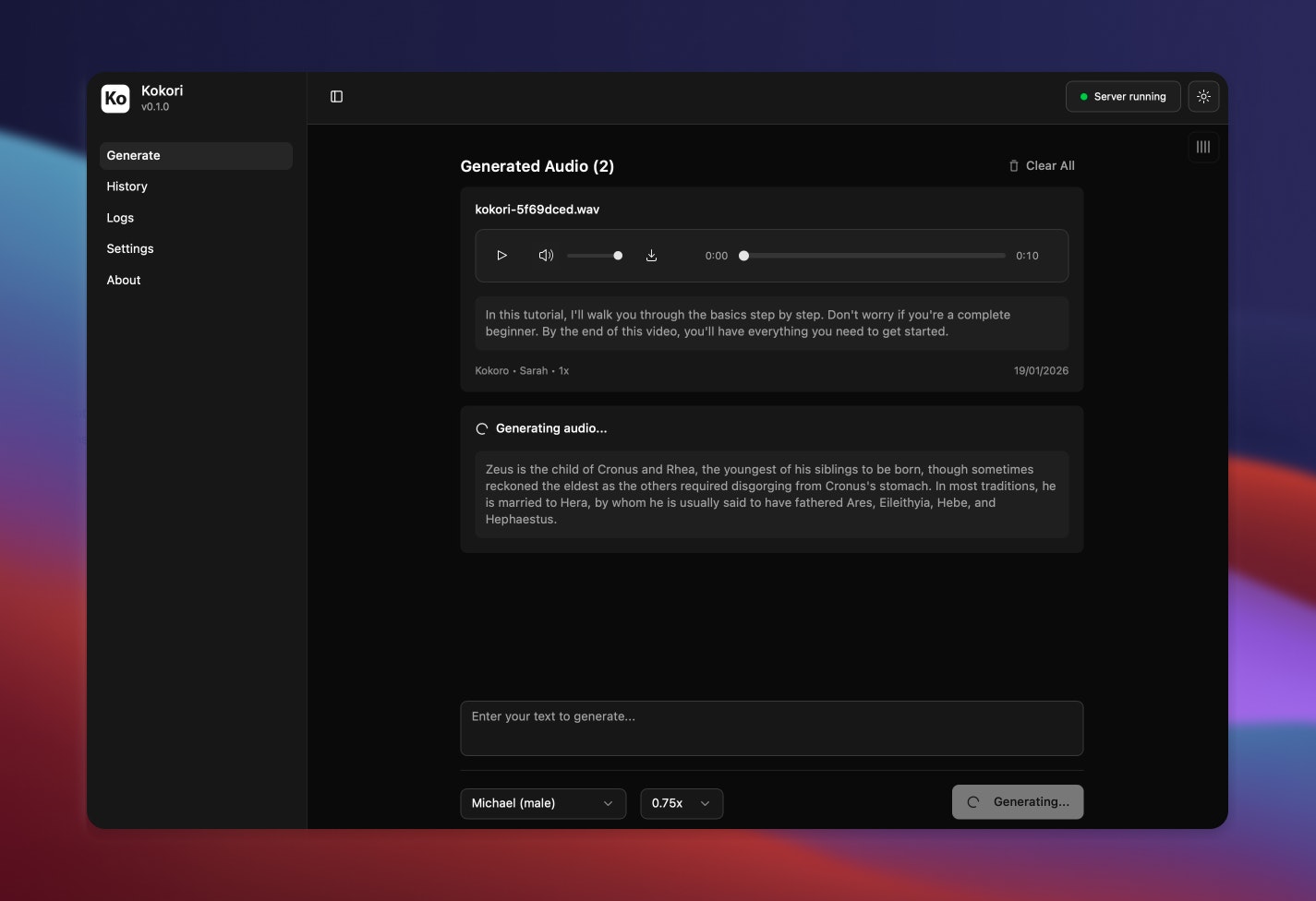Open the Logs page
The height and width of the screenshot is (901, 1316).
[x=196, y=218]
